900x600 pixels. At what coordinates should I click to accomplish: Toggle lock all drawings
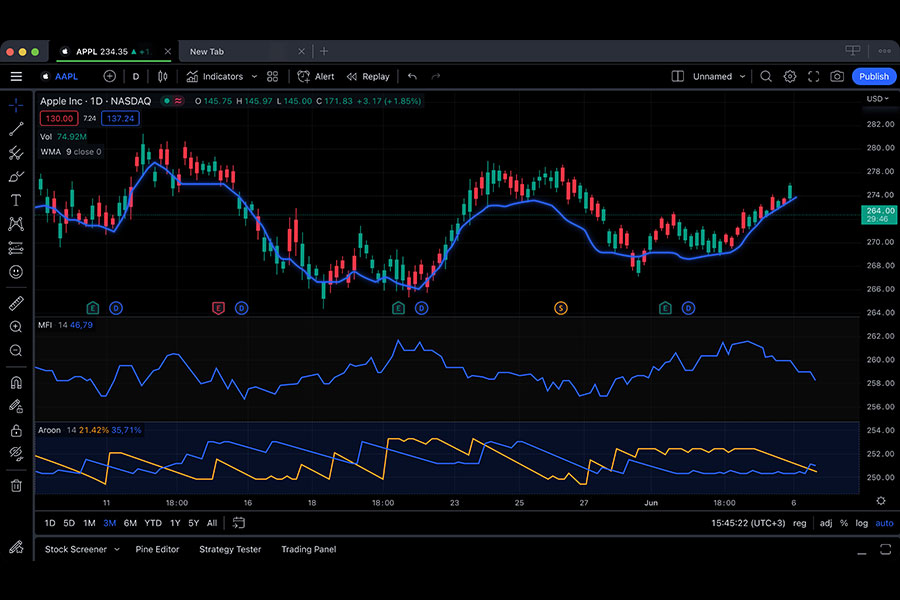click(16, 430)
